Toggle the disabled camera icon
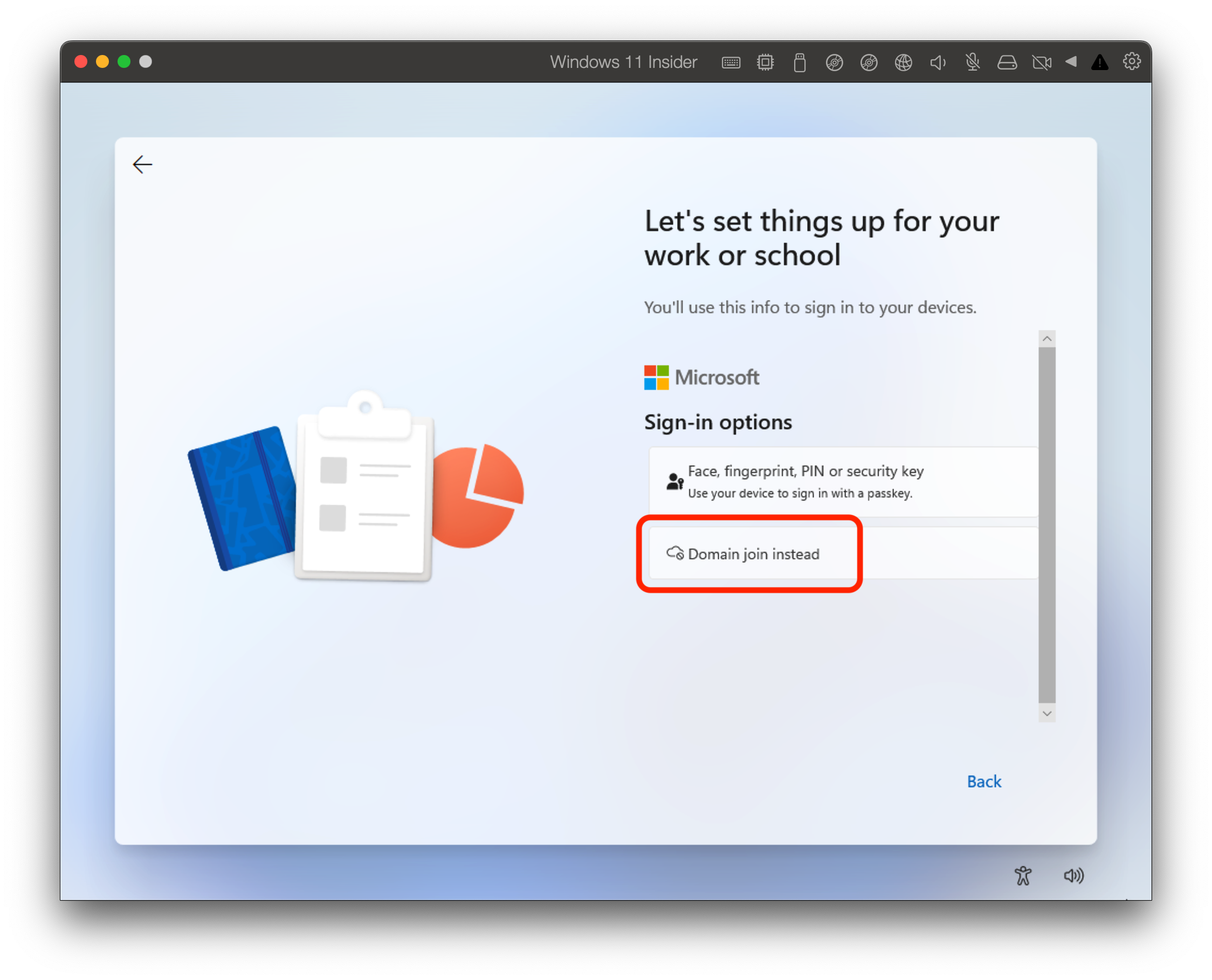Viewport: 1212px width, 980px height. [1042, 62]
